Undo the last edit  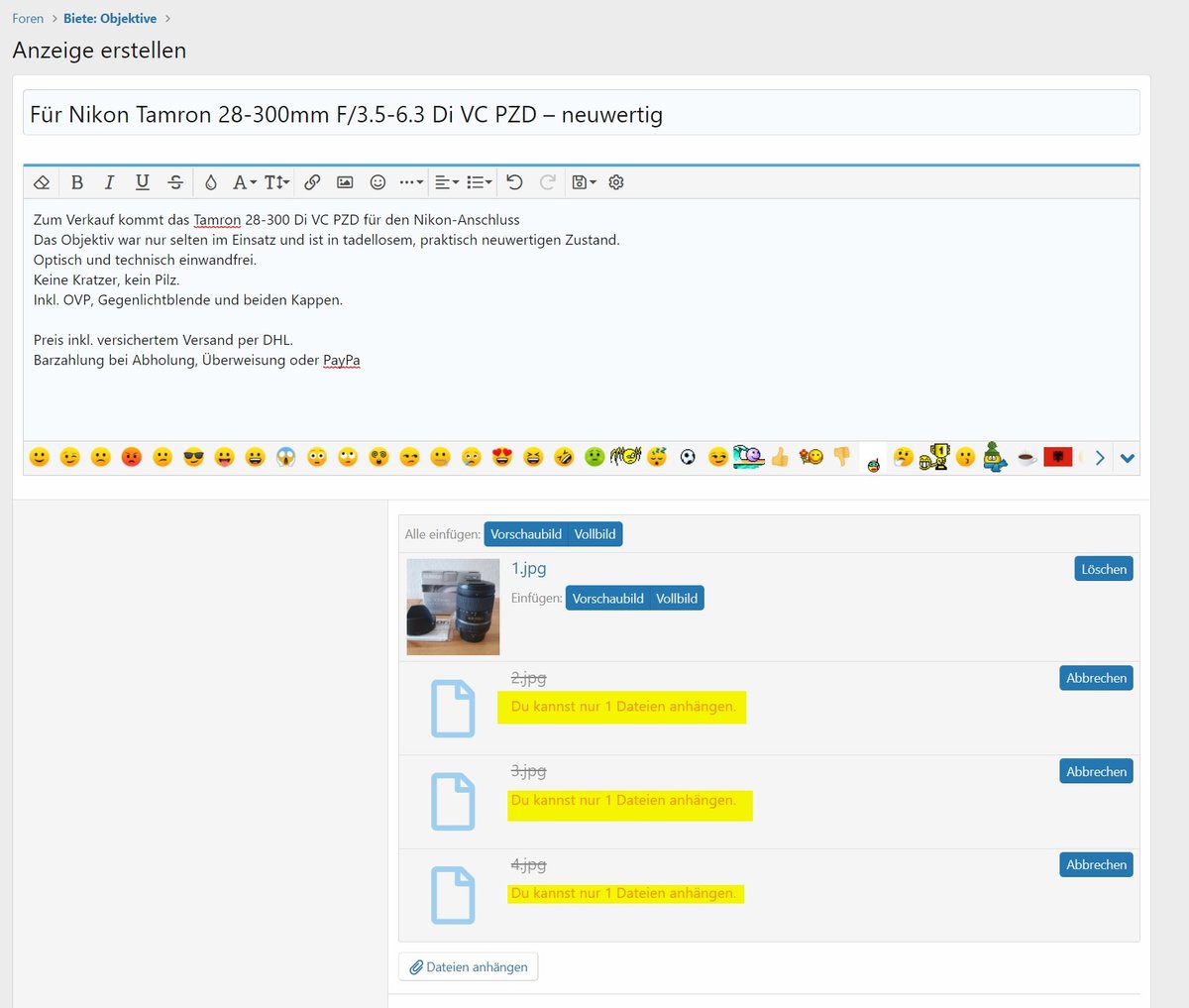[x=514, y=182]
